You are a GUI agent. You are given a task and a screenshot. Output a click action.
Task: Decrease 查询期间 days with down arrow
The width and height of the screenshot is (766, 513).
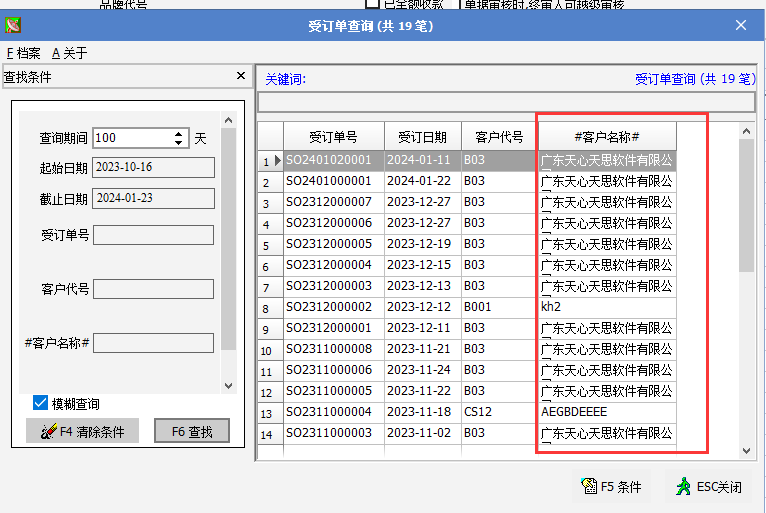pos(179,143)
